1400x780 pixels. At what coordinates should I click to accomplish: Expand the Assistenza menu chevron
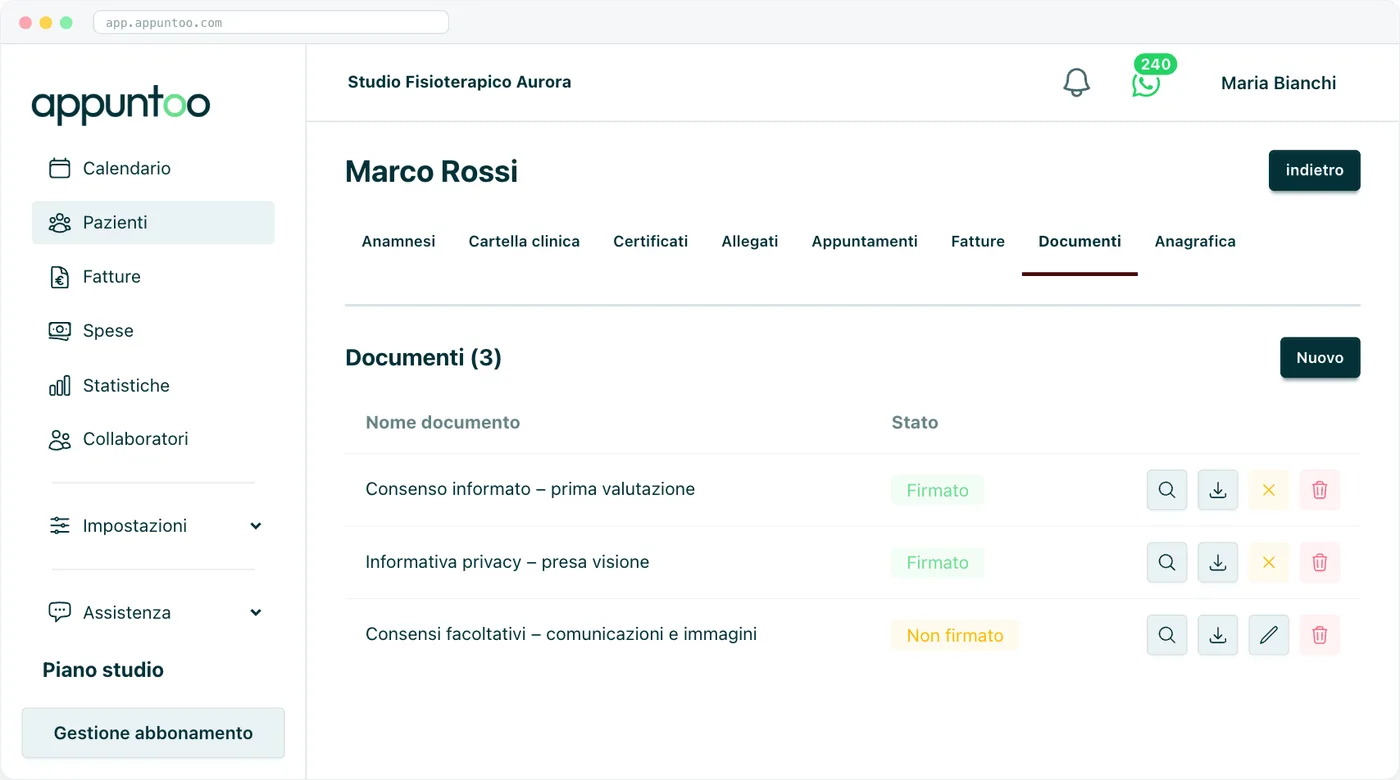[x=256, y=612]
